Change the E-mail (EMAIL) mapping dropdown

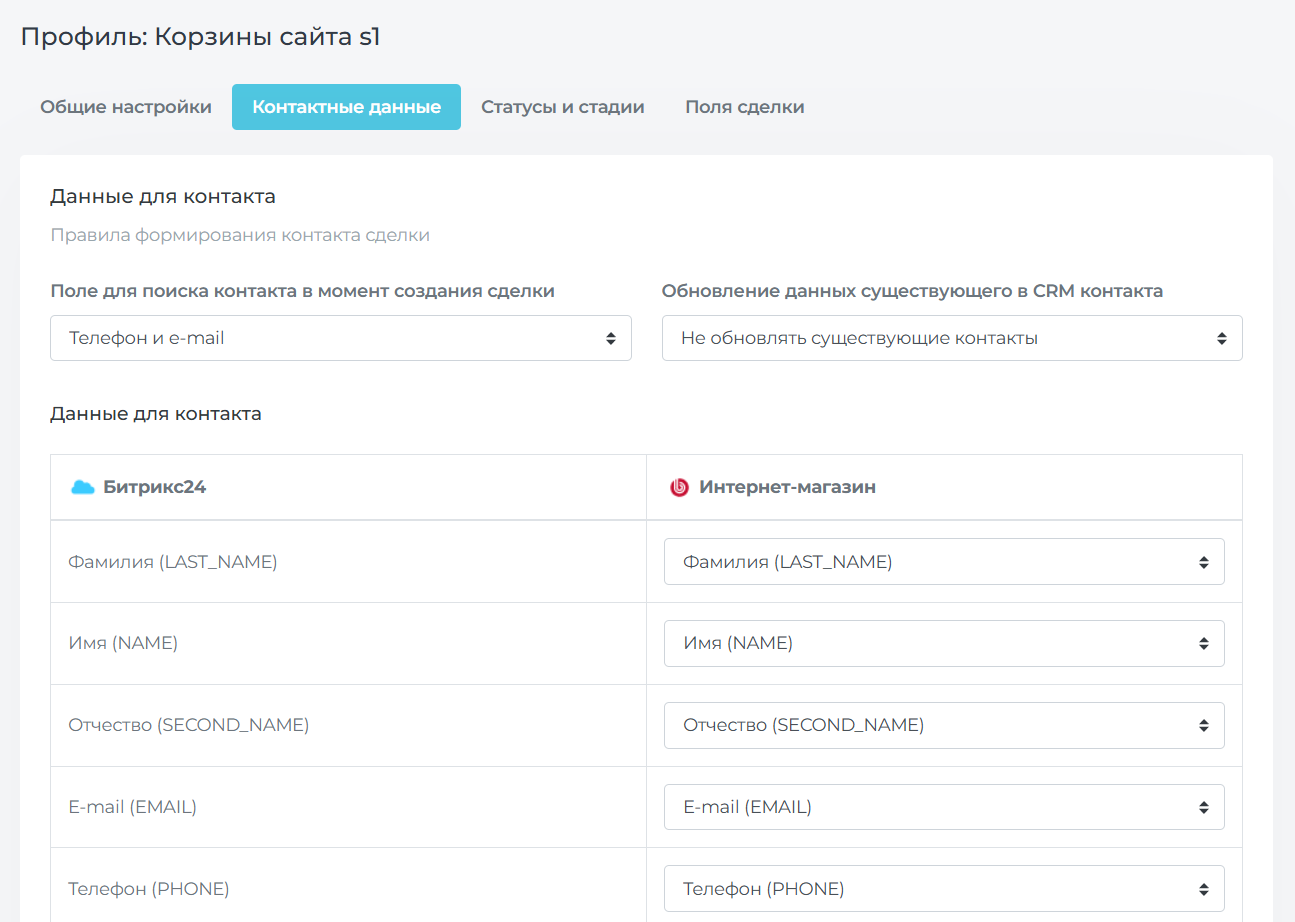[x=943, y=807]
